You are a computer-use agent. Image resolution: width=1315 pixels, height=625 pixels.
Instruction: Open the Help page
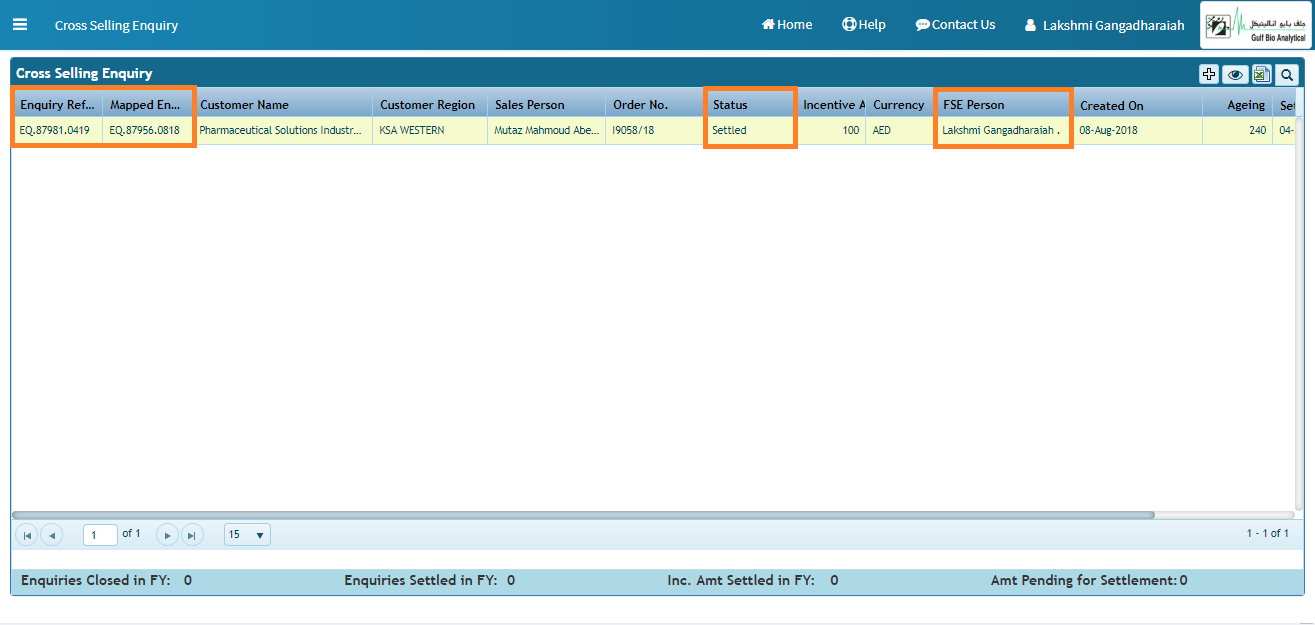tap(864, 25)
